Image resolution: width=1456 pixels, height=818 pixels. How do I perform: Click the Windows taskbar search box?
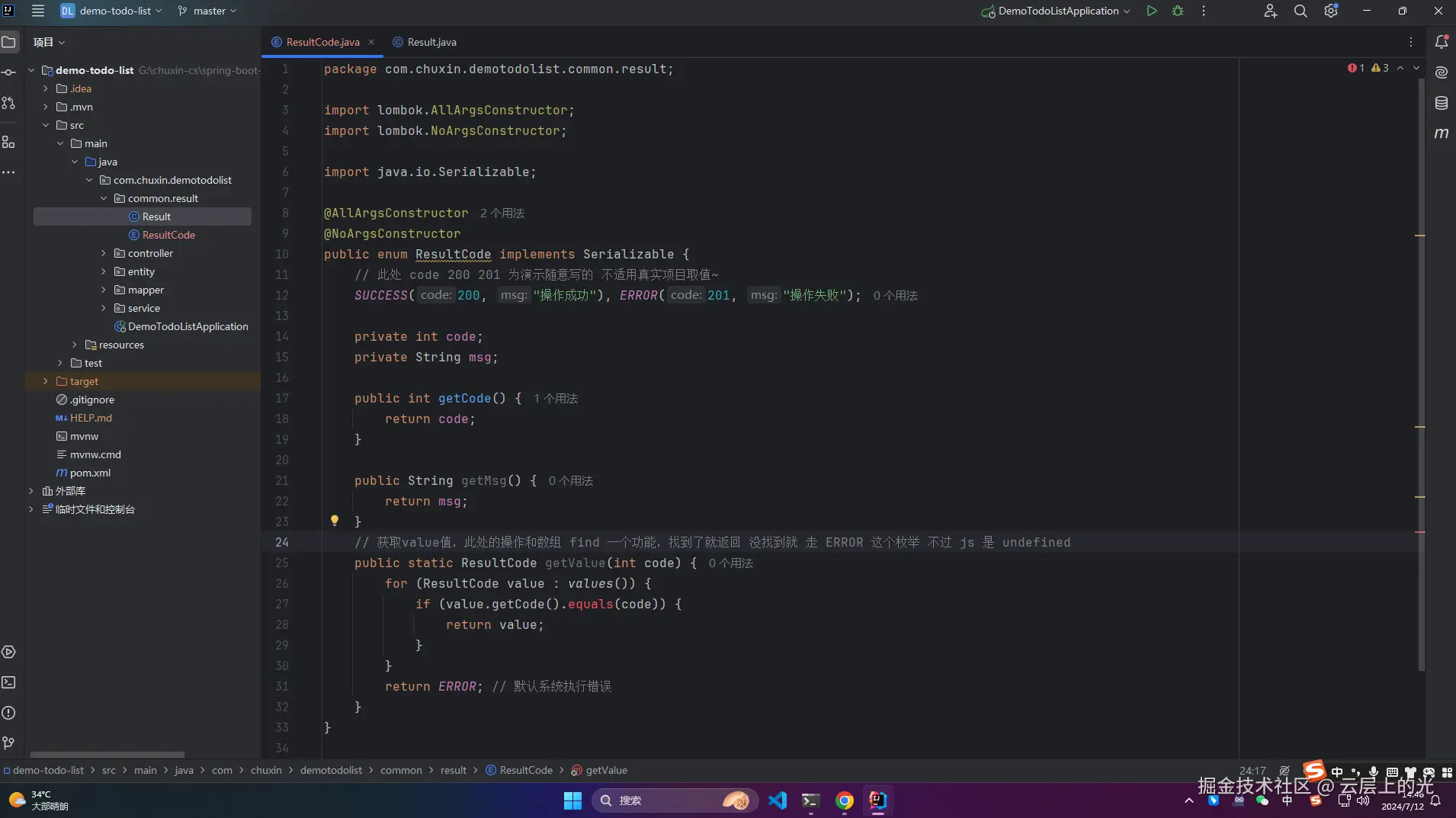(x=675, y=800)
